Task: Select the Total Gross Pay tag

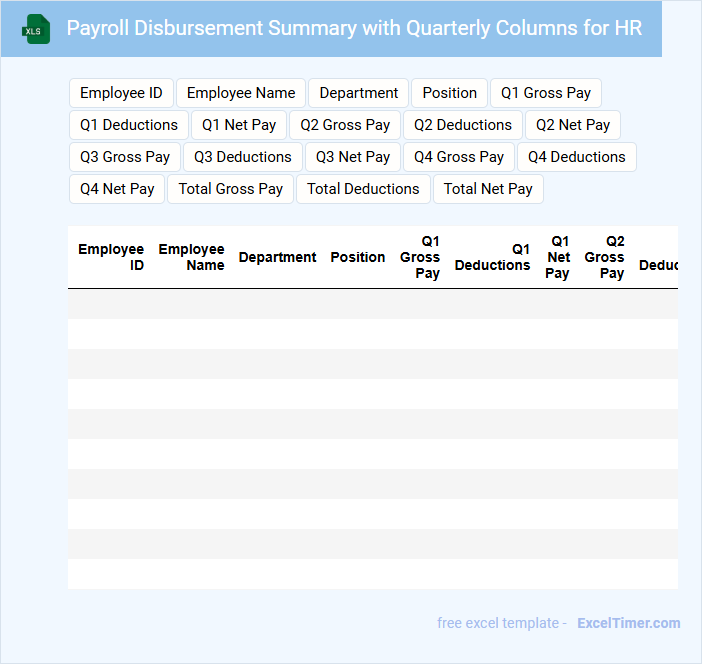Action: pyautogui.click(x=230, y=189)
